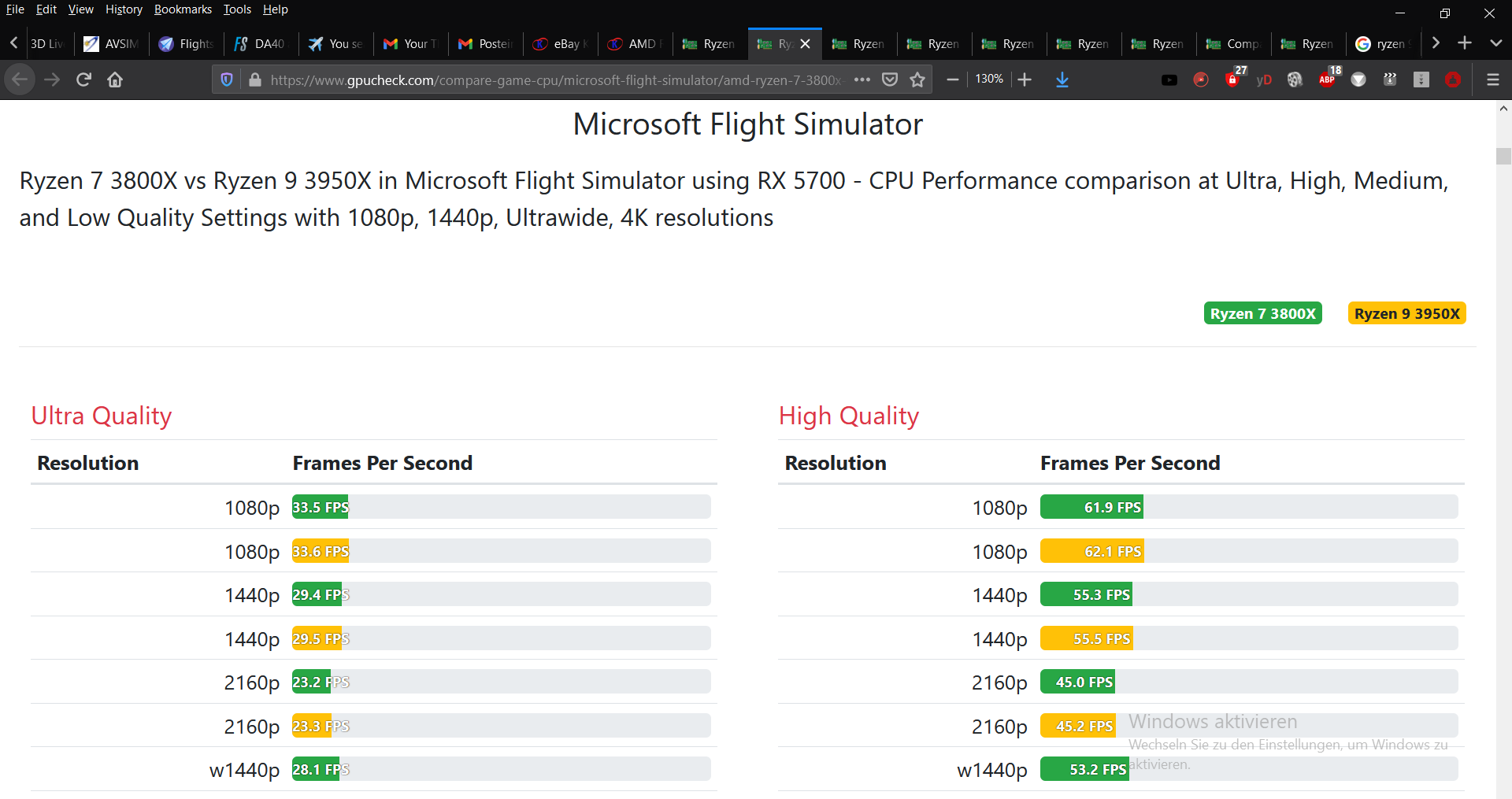Switch to the Comp tab

[1233, 44]
